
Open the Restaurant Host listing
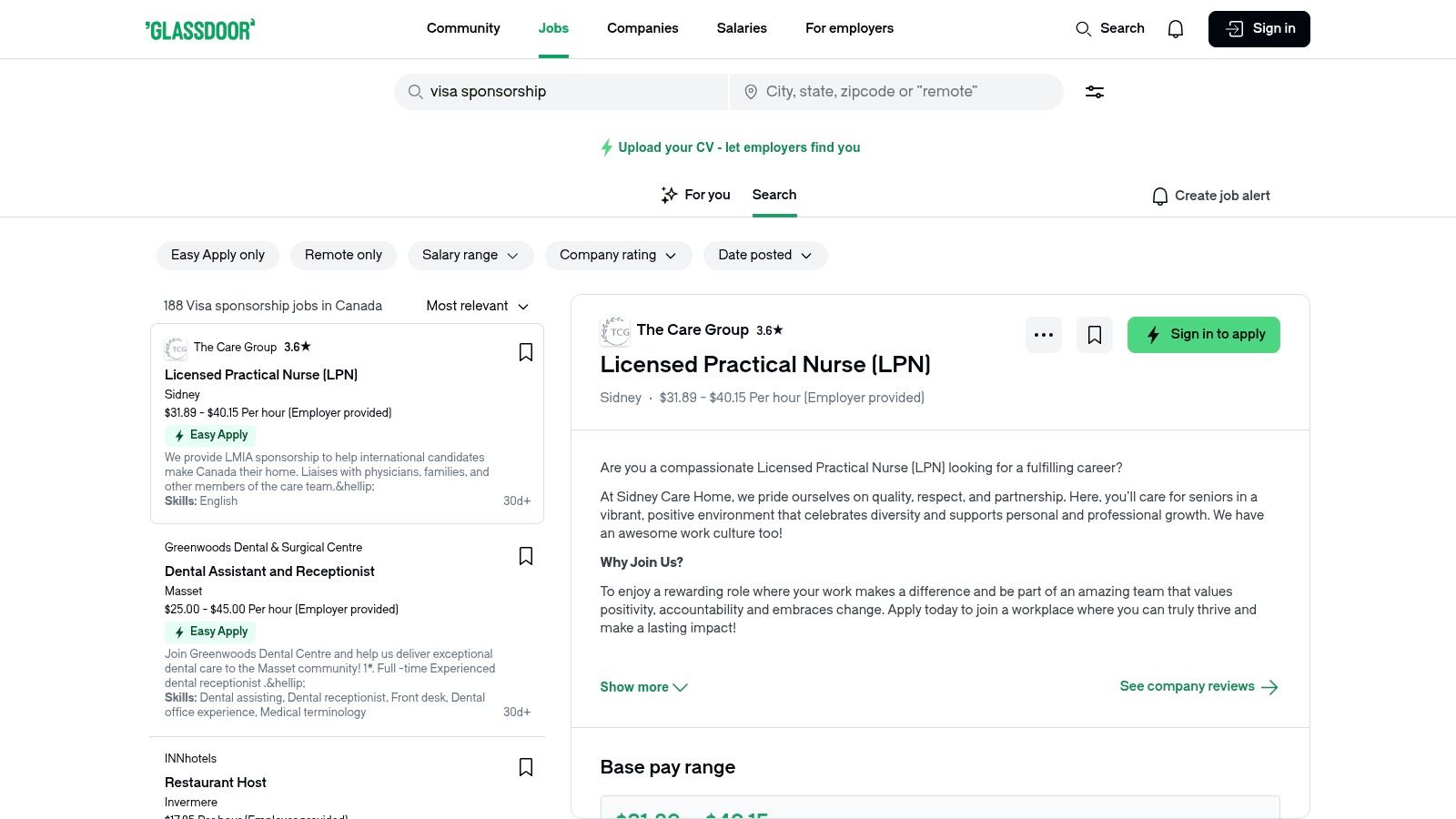(216, 783)
